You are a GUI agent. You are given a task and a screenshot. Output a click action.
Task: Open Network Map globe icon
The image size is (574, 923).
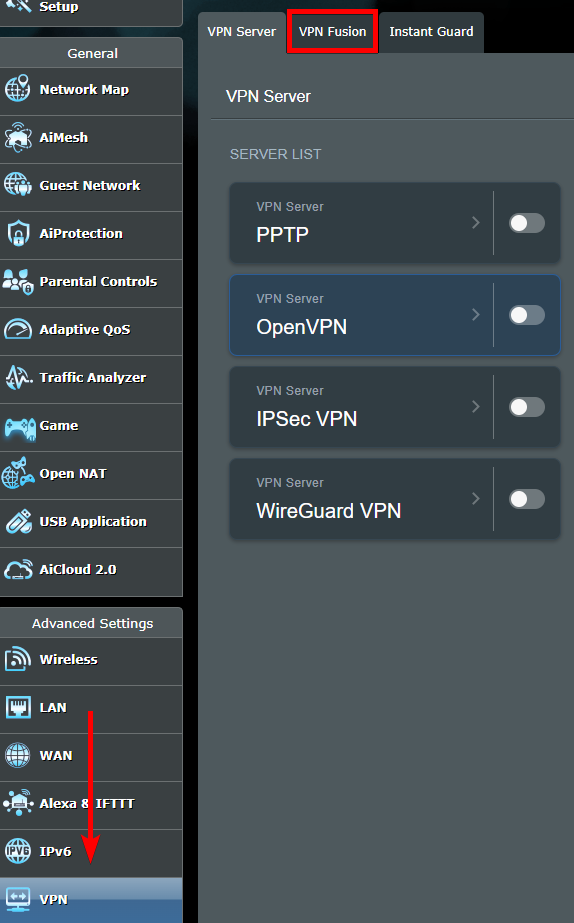pyautogui.click(x=18, y=89)
